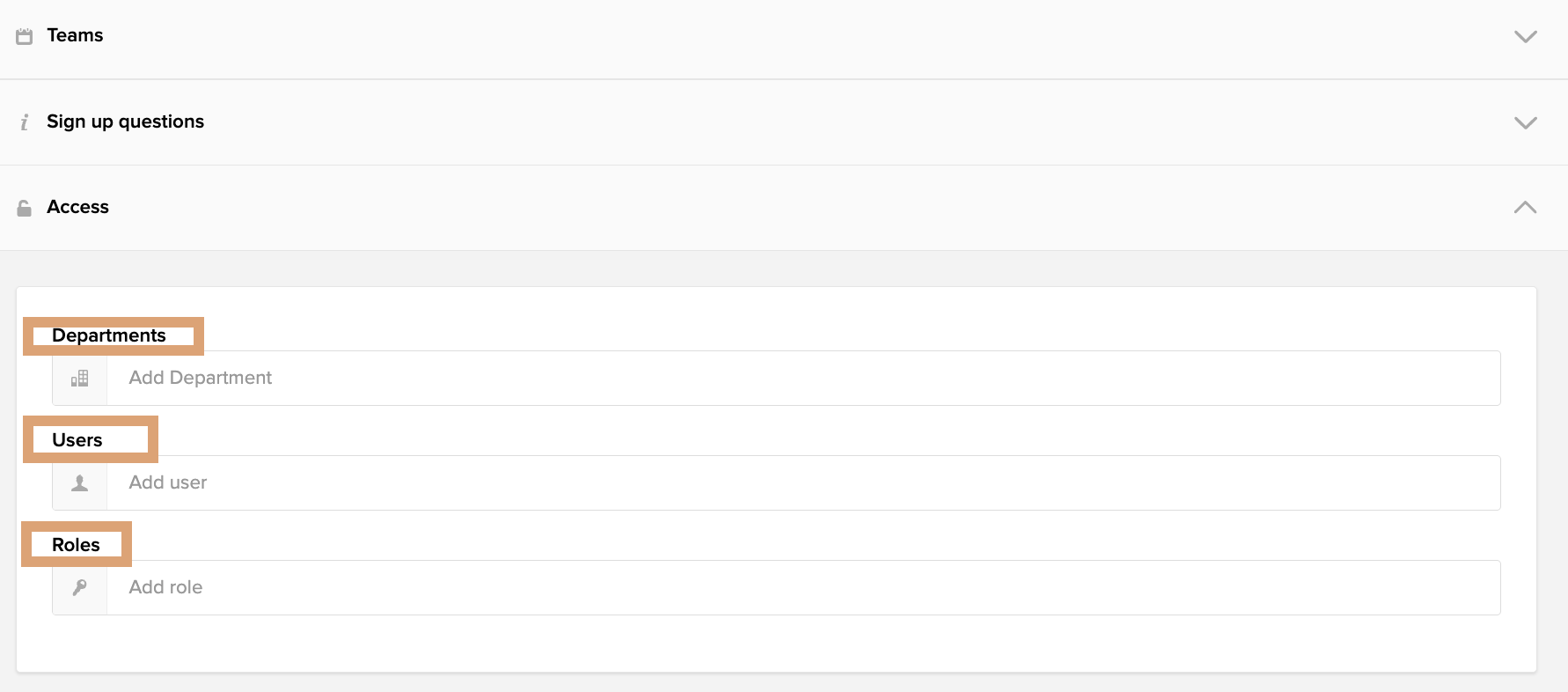This screenshot has height=692, width=1568.
Task: Collapse the Access section with its chevron
Action: [1525, 208]
